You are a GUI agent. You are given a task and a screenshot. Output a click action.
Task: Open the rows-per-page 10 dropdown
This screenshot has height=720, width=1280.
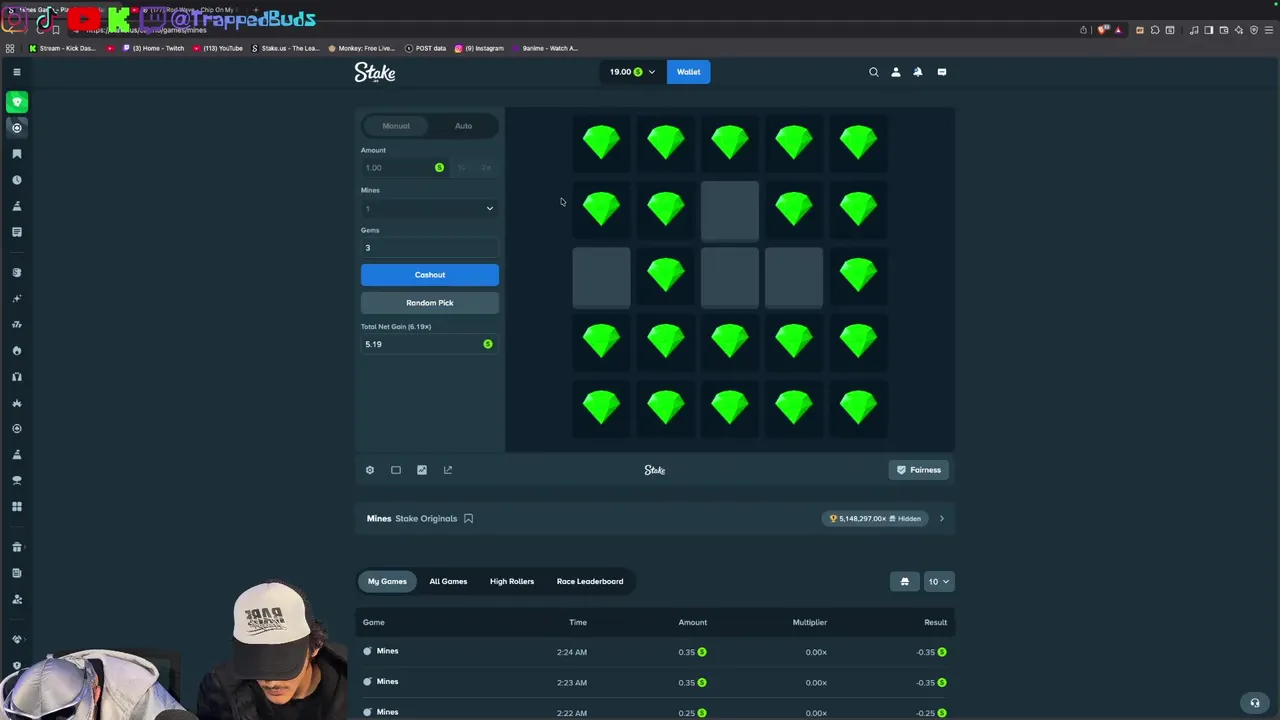(939, 582)
